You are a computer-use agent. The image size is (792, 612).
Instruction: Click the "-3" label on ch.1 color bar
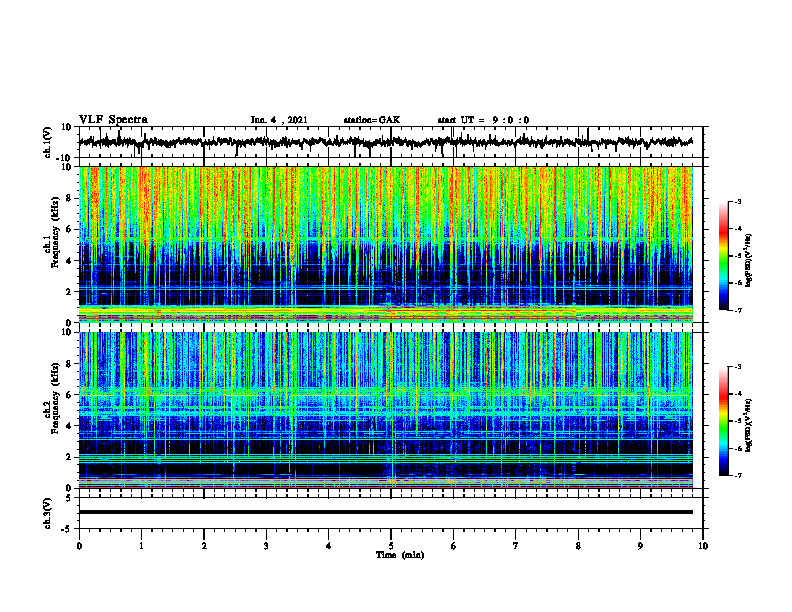click(738, 201)
